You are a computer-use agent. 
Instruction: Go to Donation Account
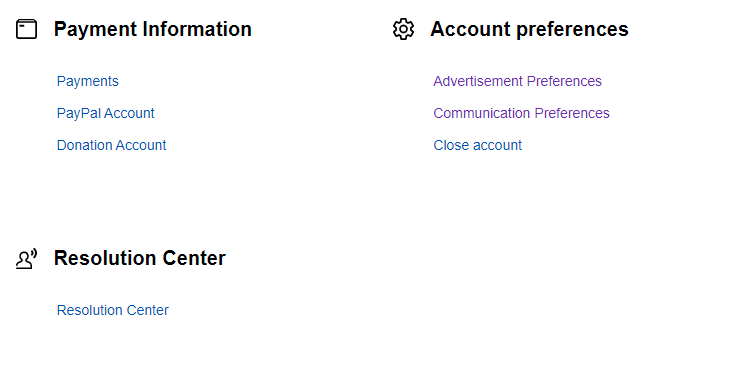[112, 145]
